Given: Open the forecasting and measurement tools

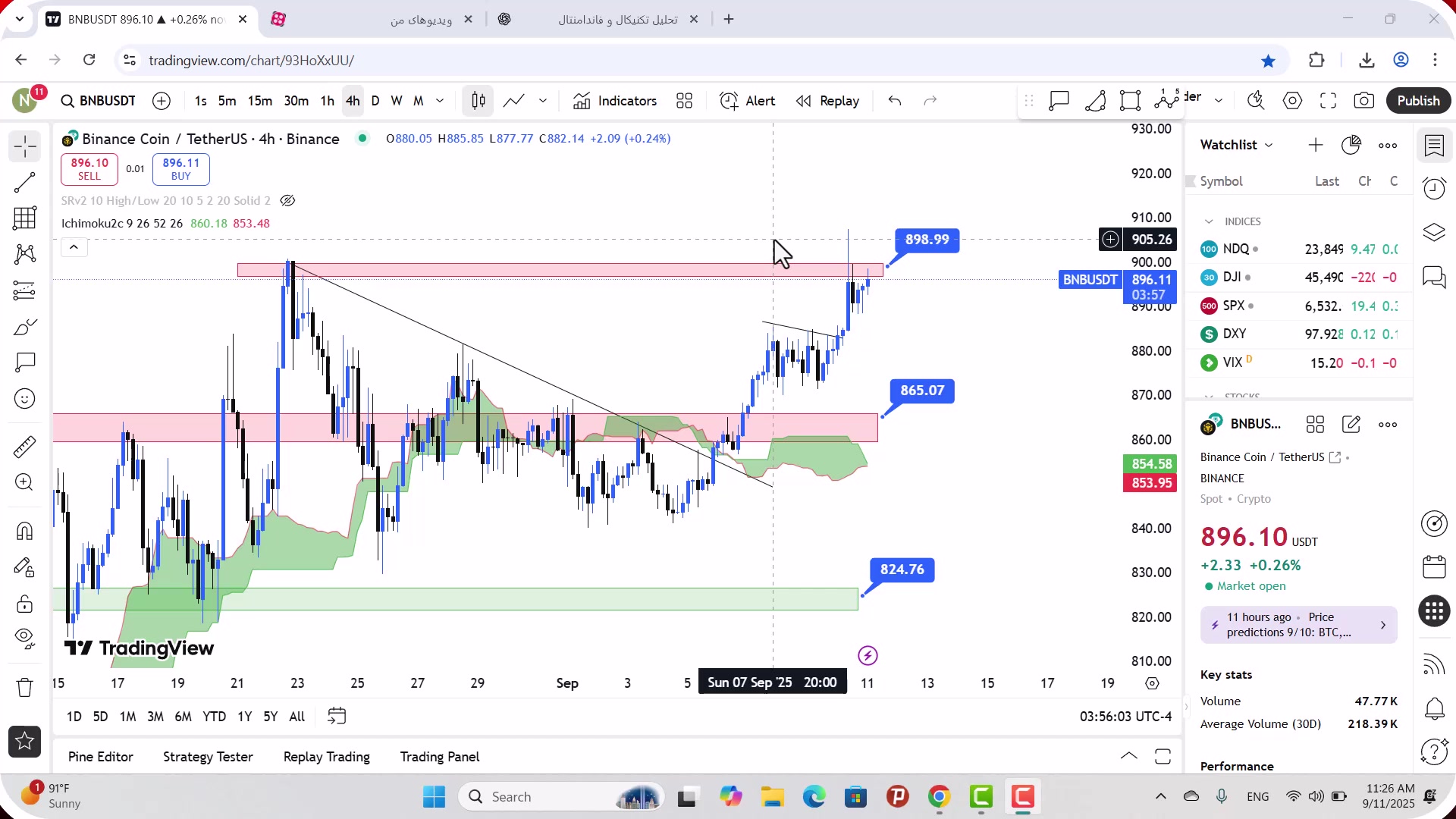Looking at the screenshot, I should (24, 290).
